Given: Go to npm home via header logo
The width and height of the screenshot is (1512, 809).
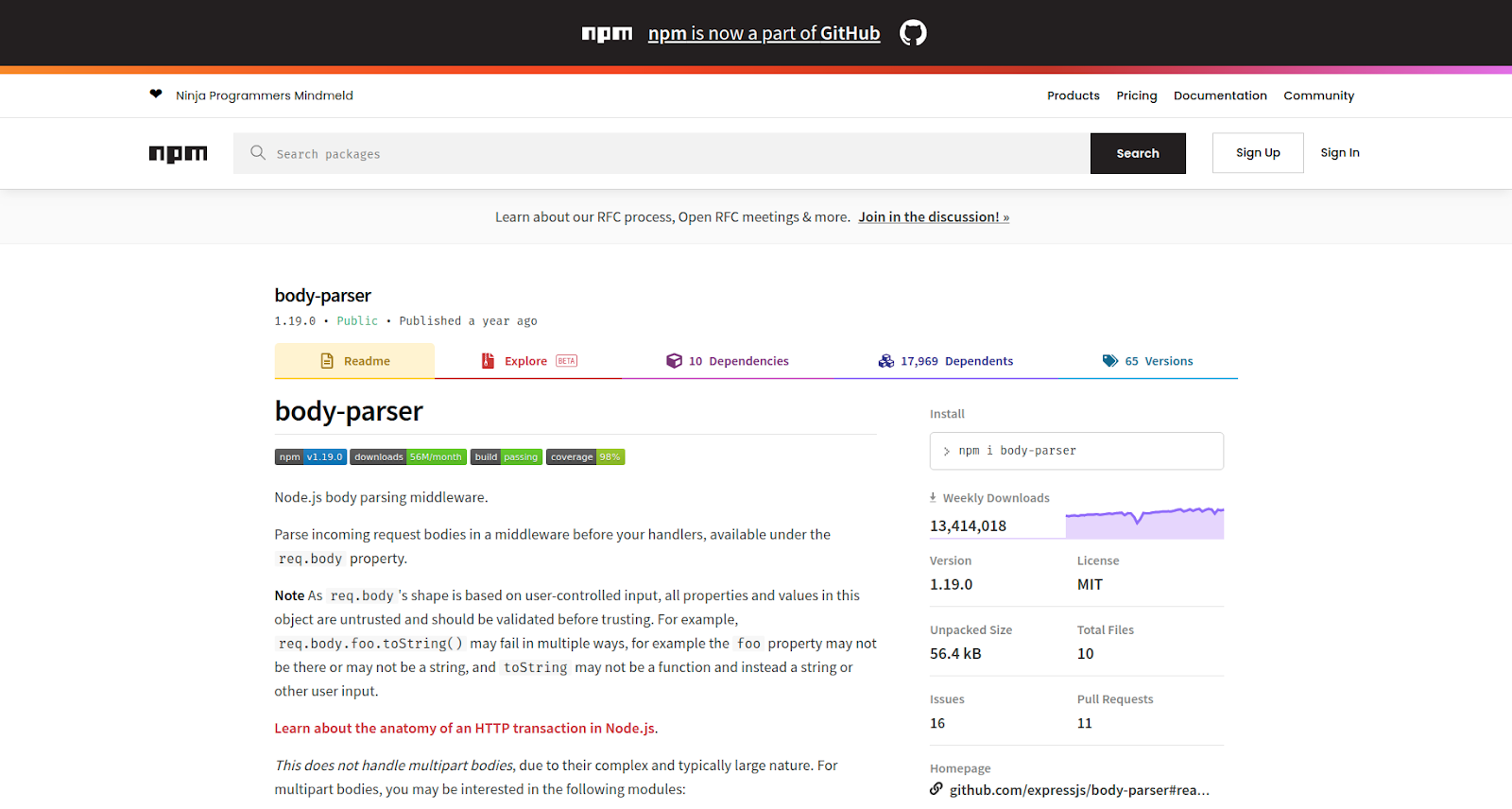Looking at the screenshot, I should coord(178,154).
